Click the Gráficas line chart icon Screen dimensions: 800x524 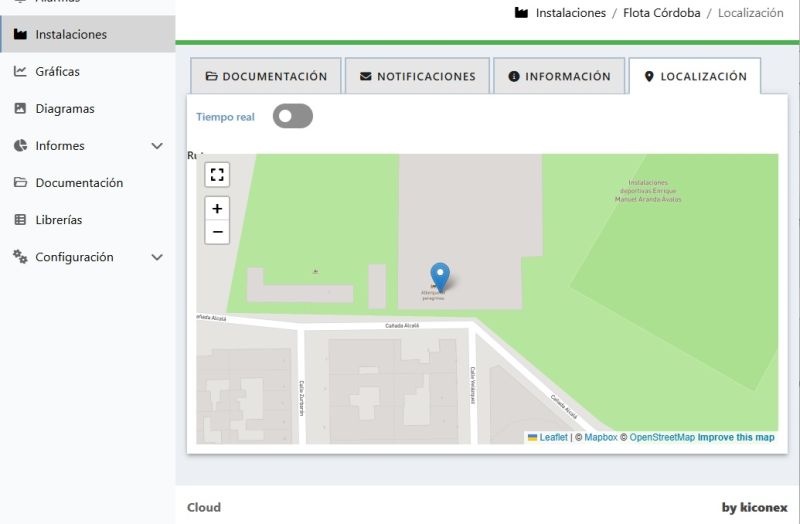coord(20,71)
